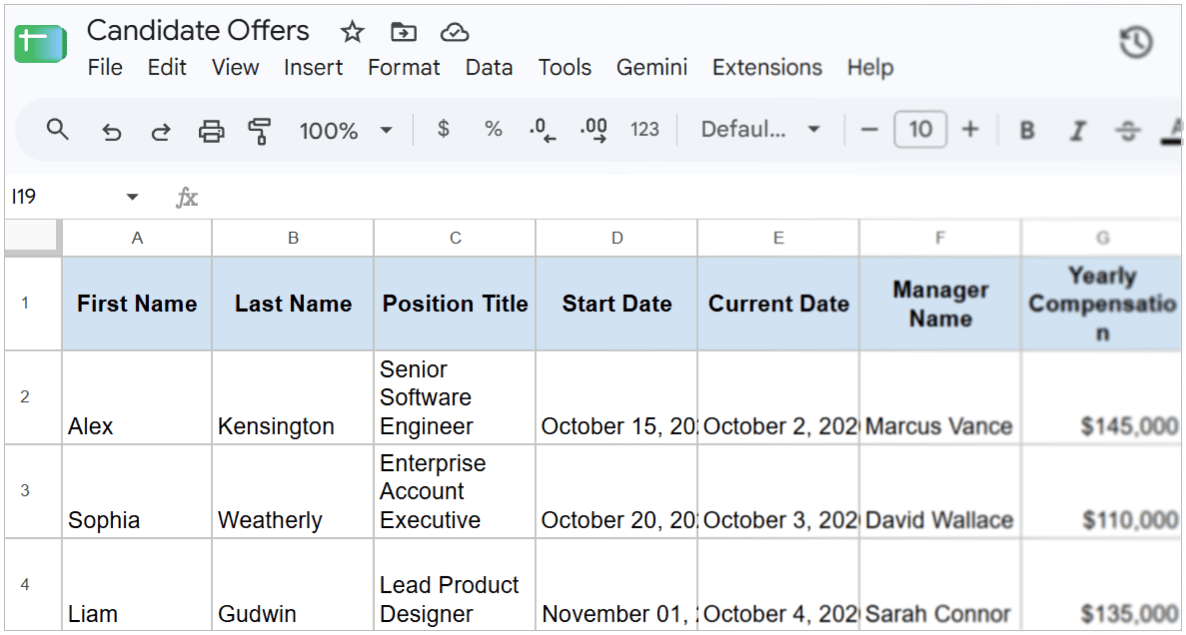Check the cloud save status icon
This screenshot has width=1186, height=635.
(454, 32)
